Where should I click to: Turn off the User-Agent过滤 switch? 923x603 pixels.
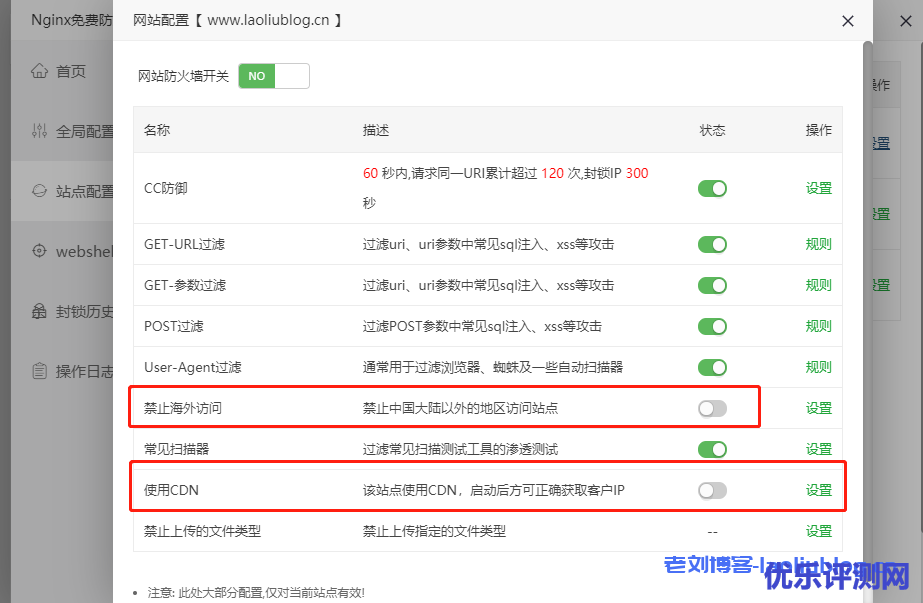712,367
